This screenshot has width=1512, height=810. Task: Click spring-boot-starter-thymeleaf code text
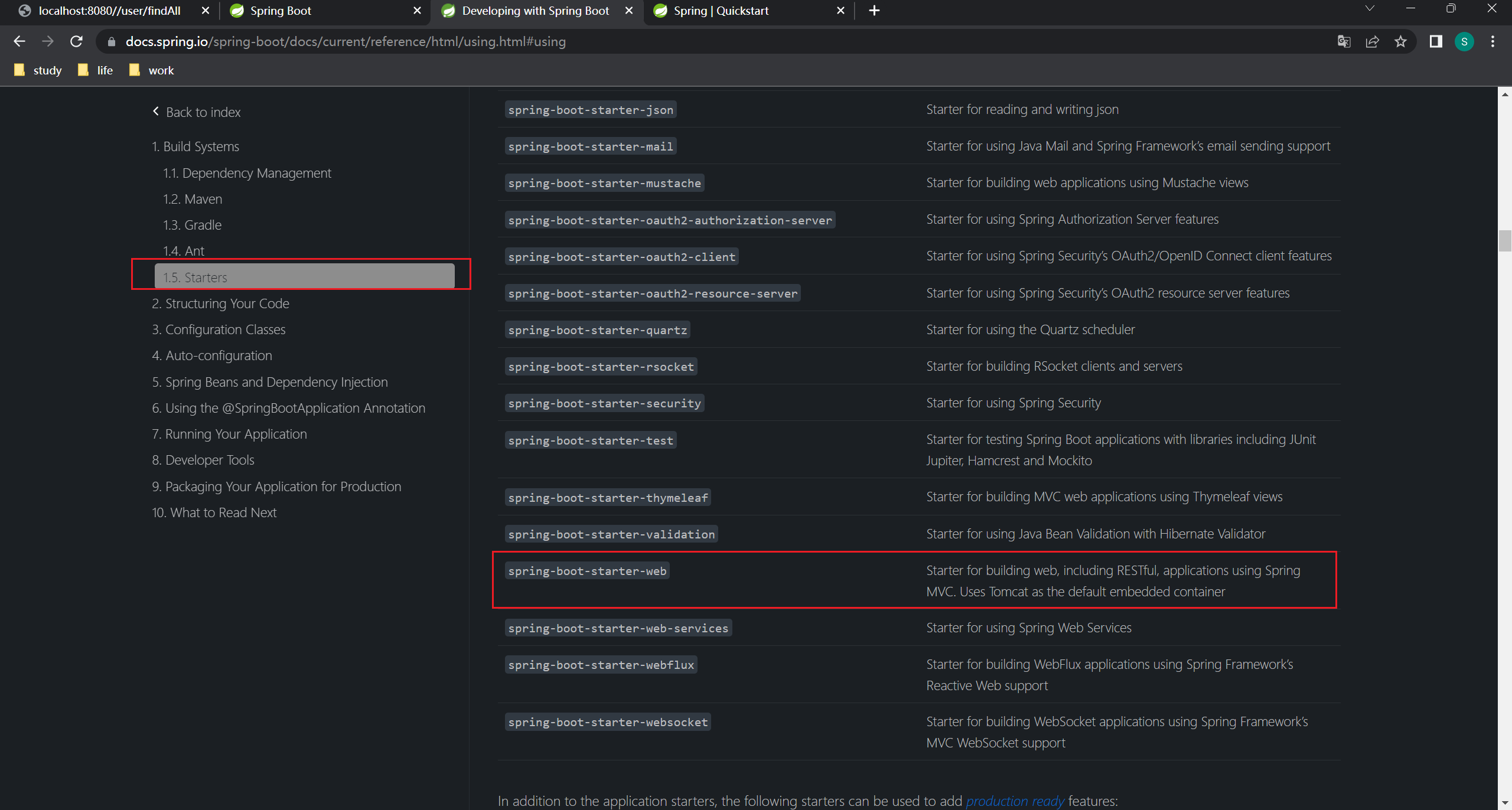608,498
